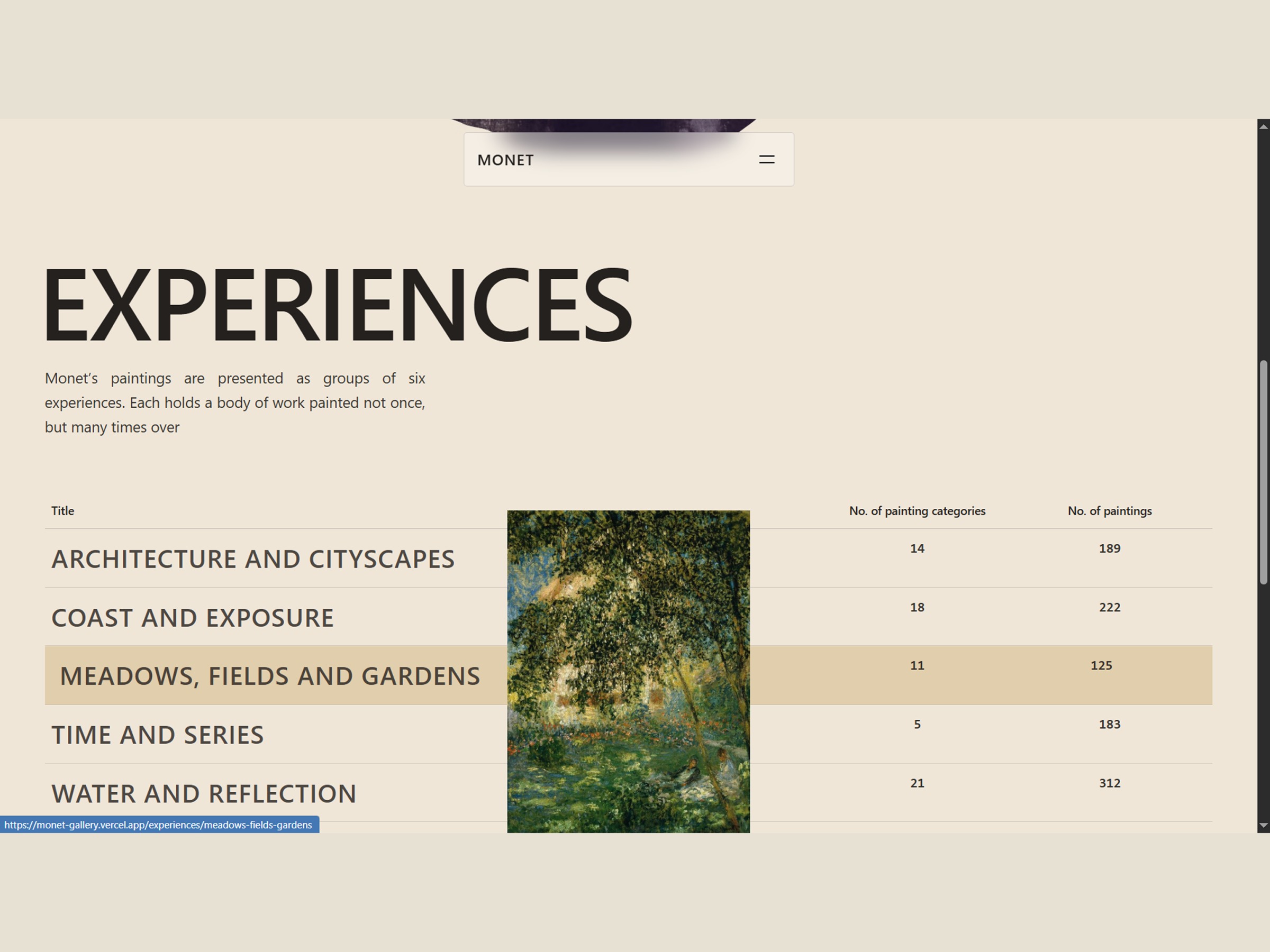Screen dimensions: 1270x952
Task: Click the scrollbar up arrow
Action: [x=1263, y=126]
